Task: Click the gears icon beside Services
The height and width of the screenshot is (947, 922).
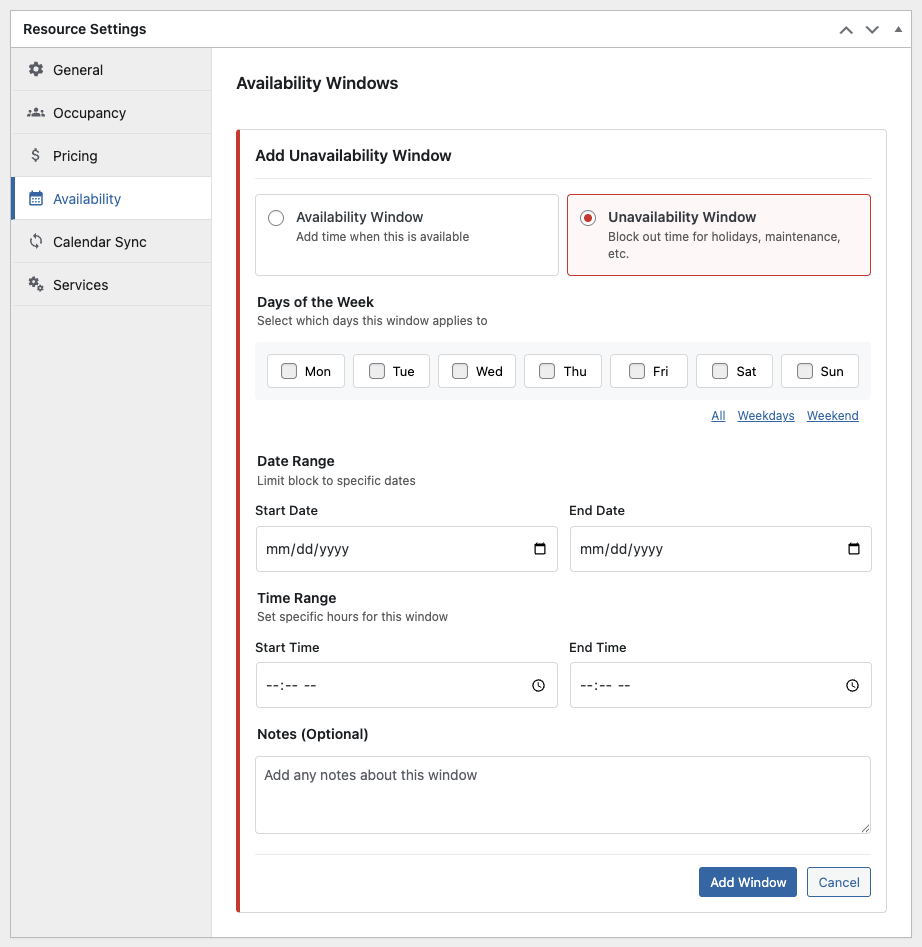Action: coord(36,285)
